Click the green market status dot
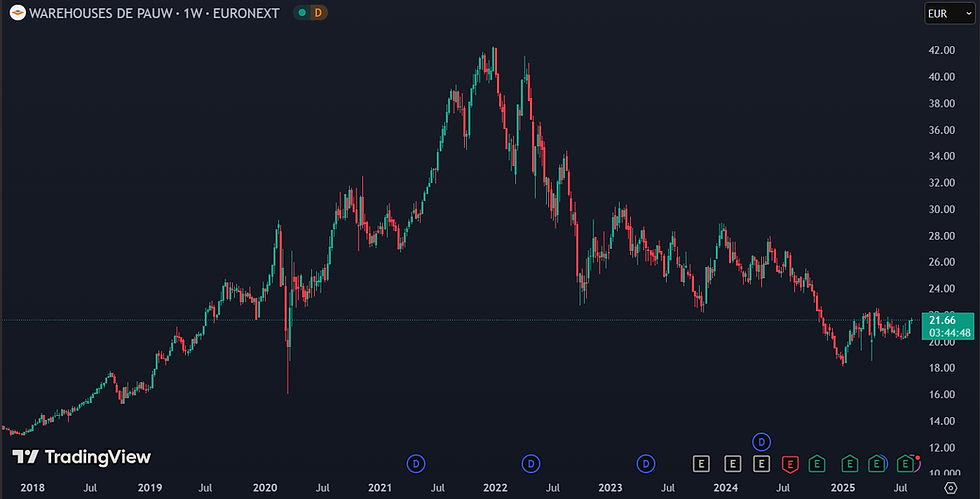 (302, 13)
